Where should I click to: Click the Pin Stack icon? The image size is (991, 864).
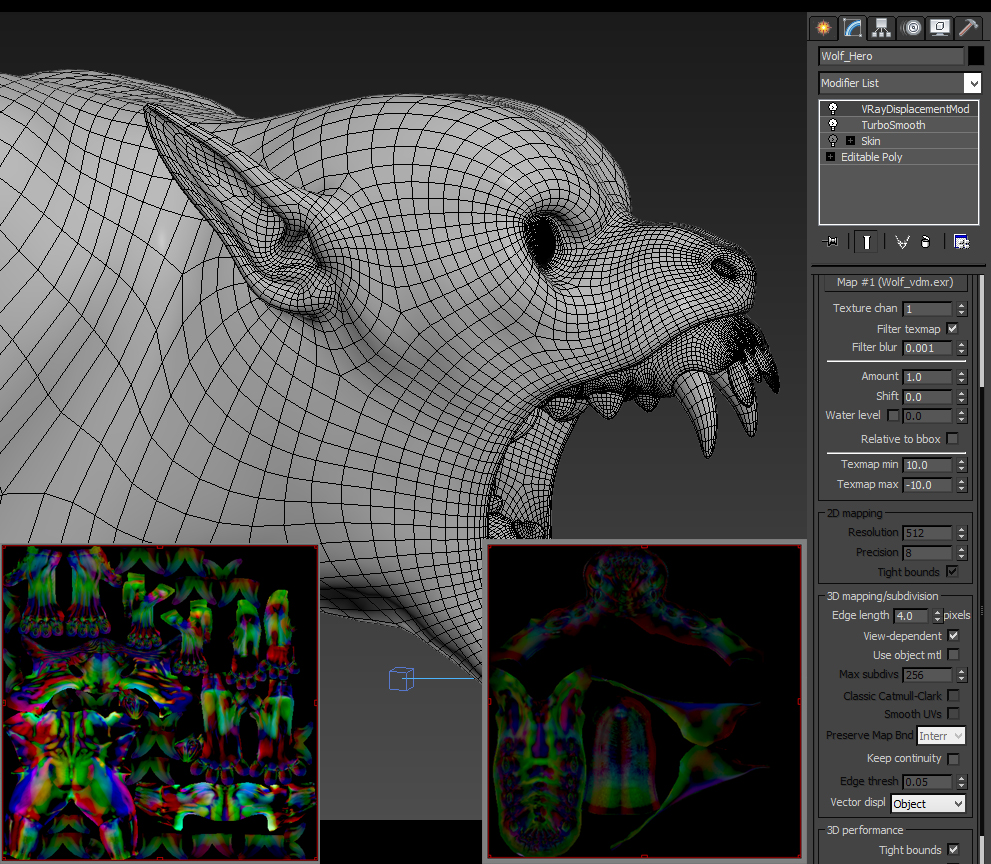pos(831,241)
